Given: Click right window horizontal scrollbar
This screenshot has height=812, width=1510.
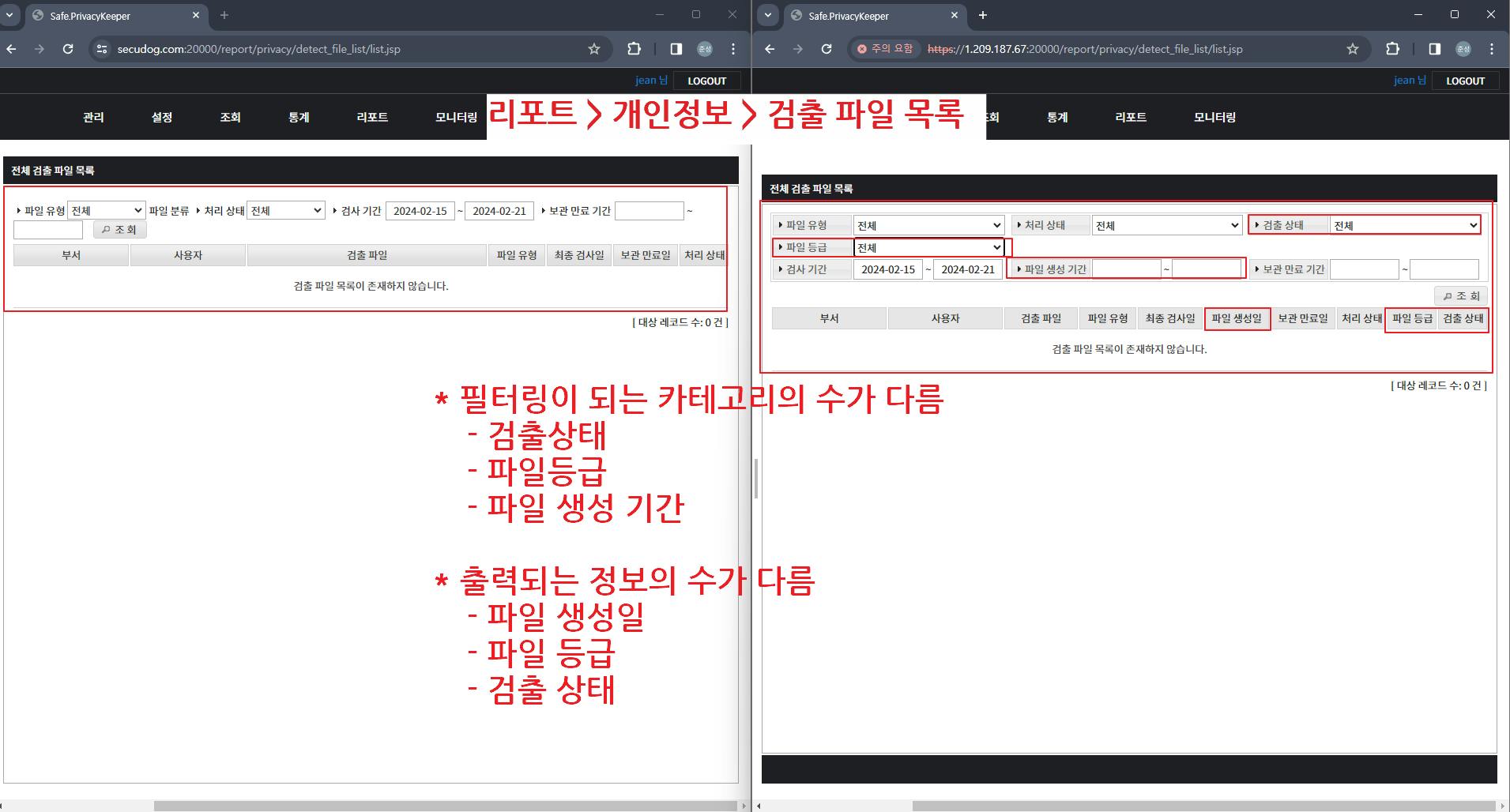Looking at the screenshot, I should pos(1206,806).
